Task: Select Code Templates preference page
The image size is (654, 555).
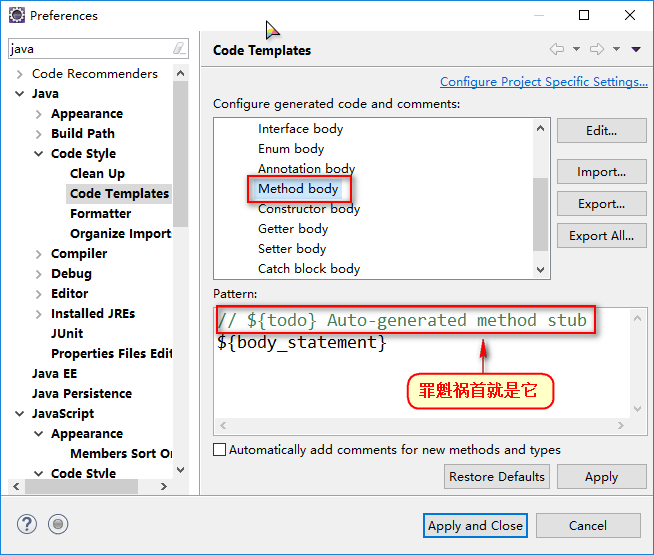Action: [x=119, y=193]
